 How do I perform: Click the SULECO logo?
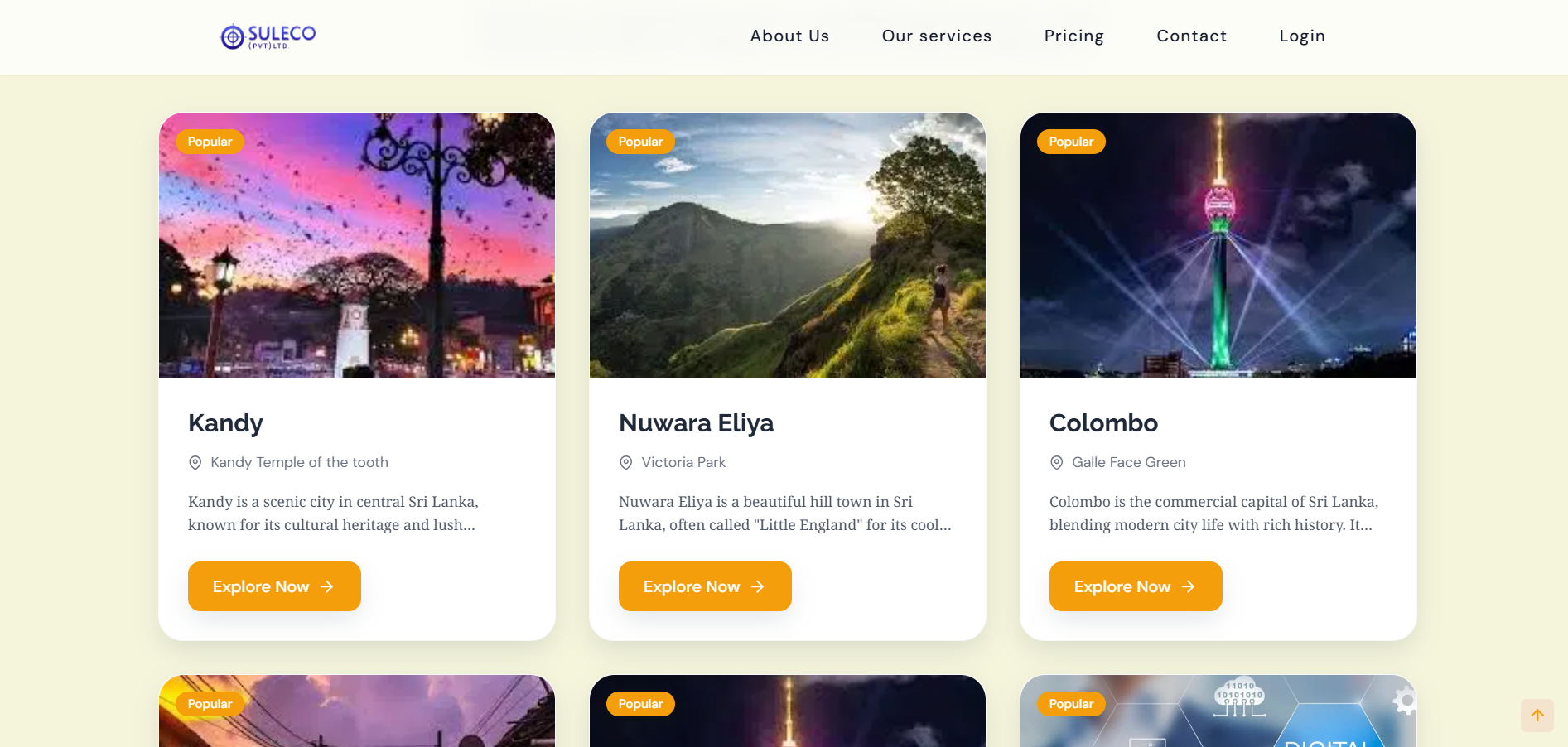click(268, 36)
